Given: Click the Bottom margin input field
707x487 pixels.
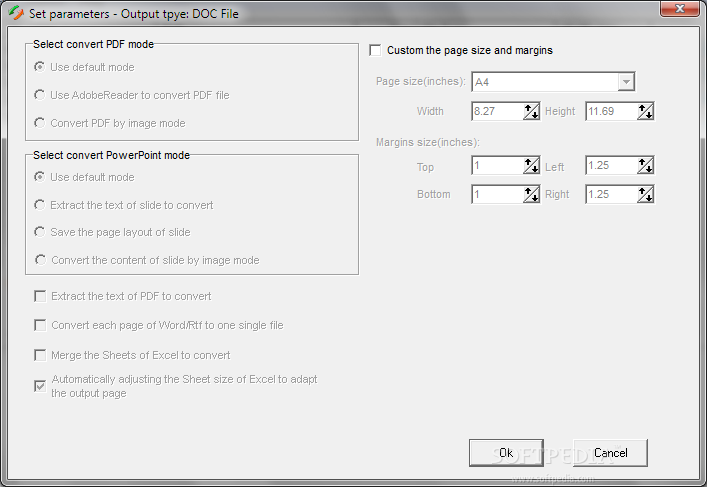Looking at the screenshot, I should (497, 194).
